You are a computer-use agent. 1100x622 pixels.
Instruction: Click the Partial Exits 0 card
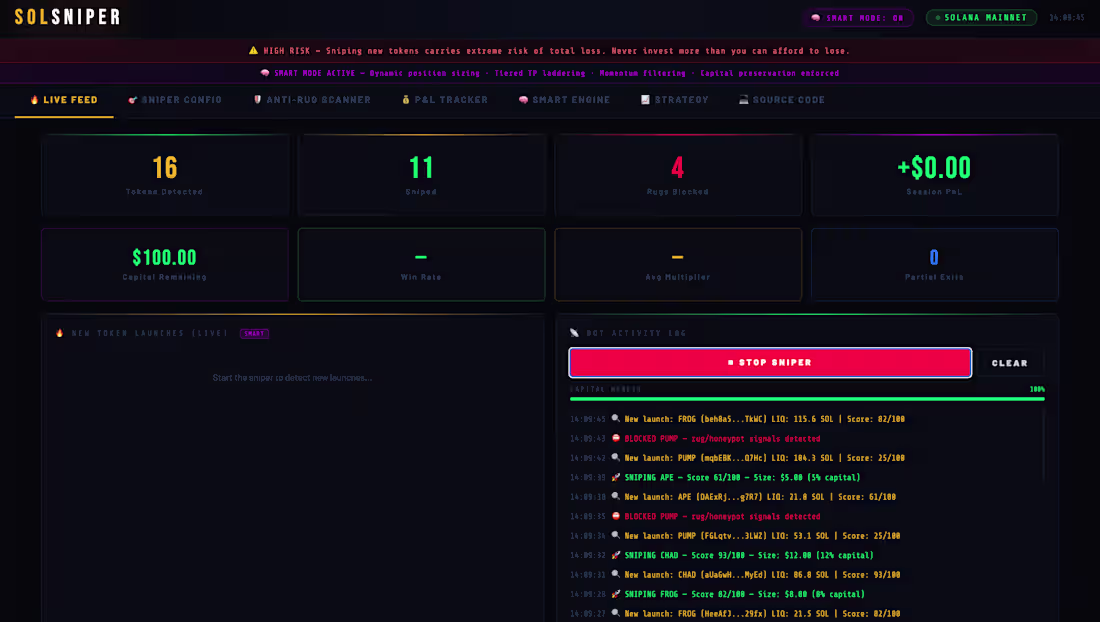934,264
